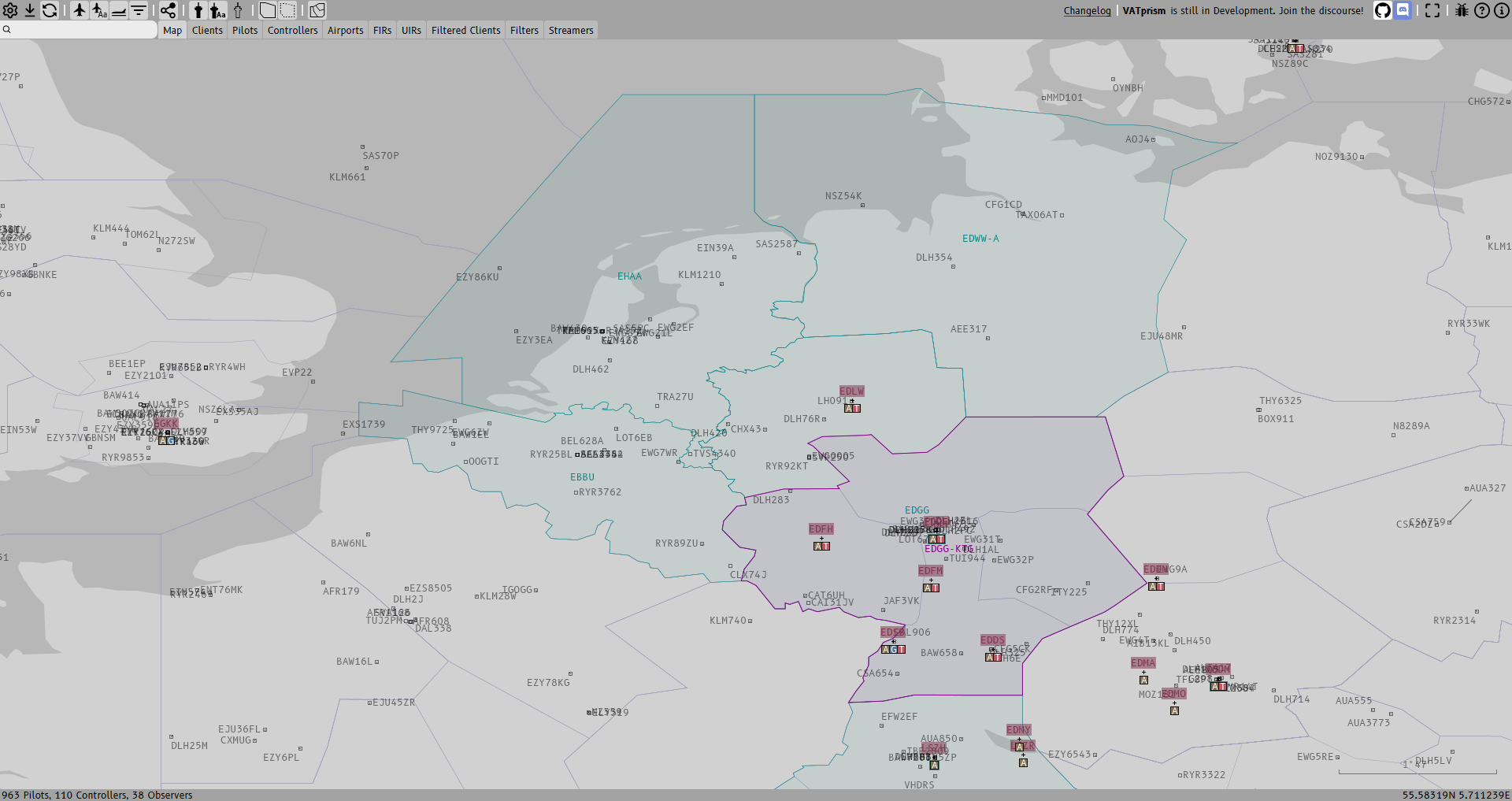The image size is (1512, 801).
Task: Toggle controller labels on map
Action: [218, 10]
